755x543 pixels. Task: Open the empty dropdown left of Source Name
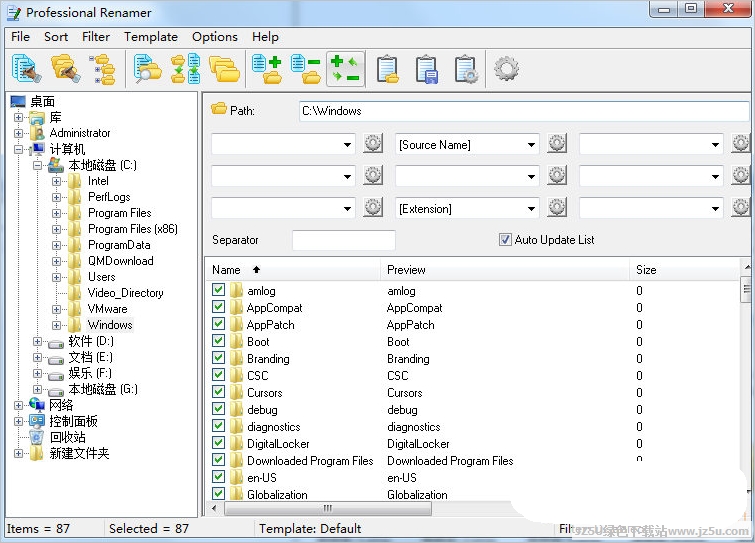pos(347,144)
